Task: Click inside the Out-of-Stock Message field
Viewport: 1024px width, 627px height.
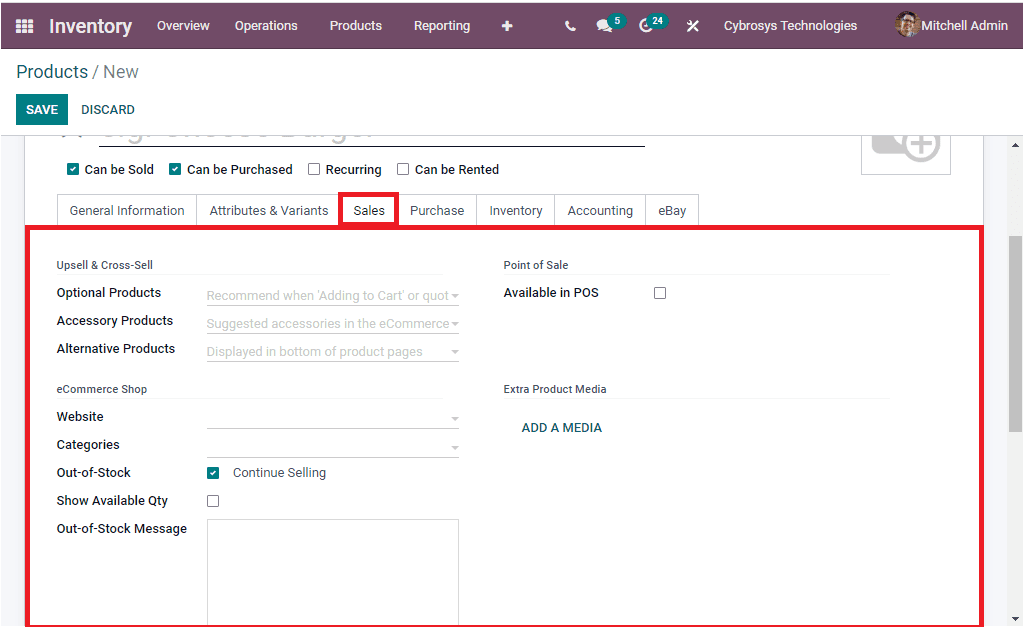Action: (332, 570)
